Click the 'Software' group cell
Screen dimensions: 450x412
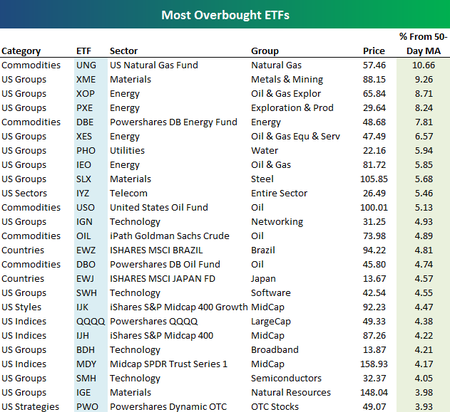pyautogui.click(x=271, y=293)
